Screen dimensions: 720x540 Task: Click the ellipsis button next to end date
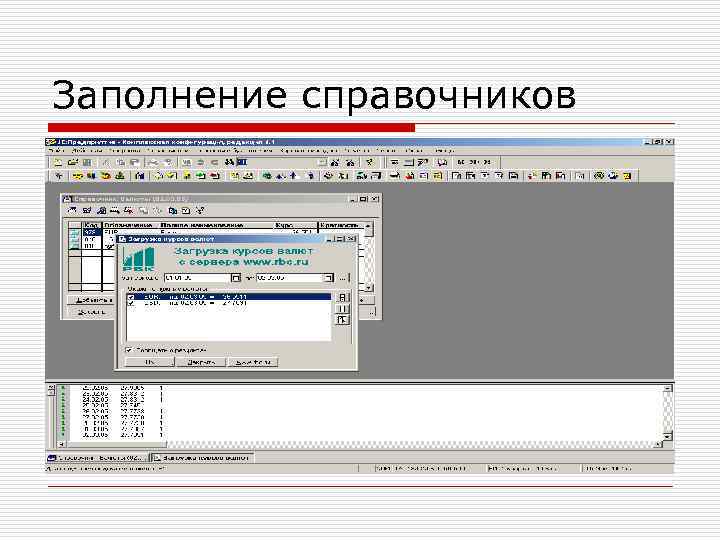(x=343, y=278)
